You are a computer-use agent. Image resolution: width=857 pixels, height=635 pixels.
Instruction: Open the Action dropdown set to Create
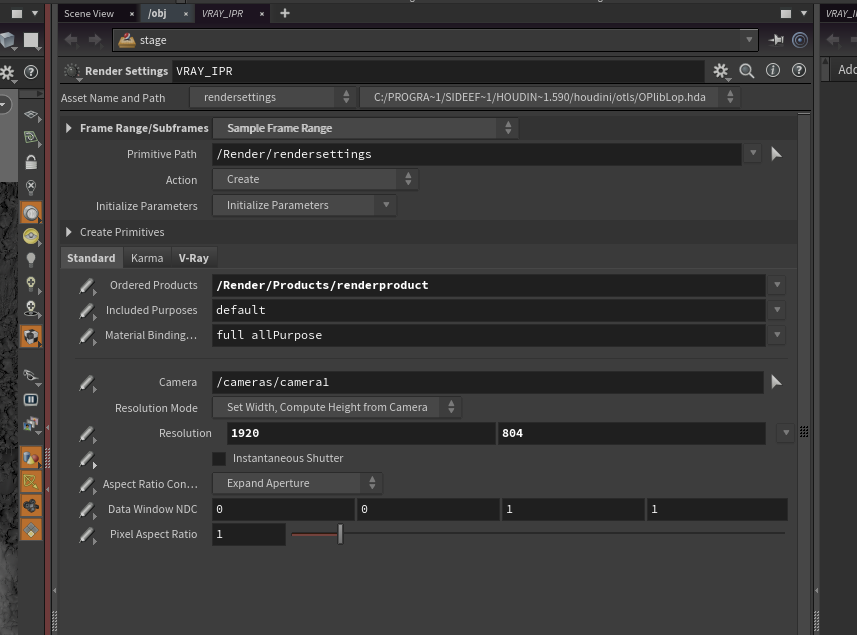315,179
